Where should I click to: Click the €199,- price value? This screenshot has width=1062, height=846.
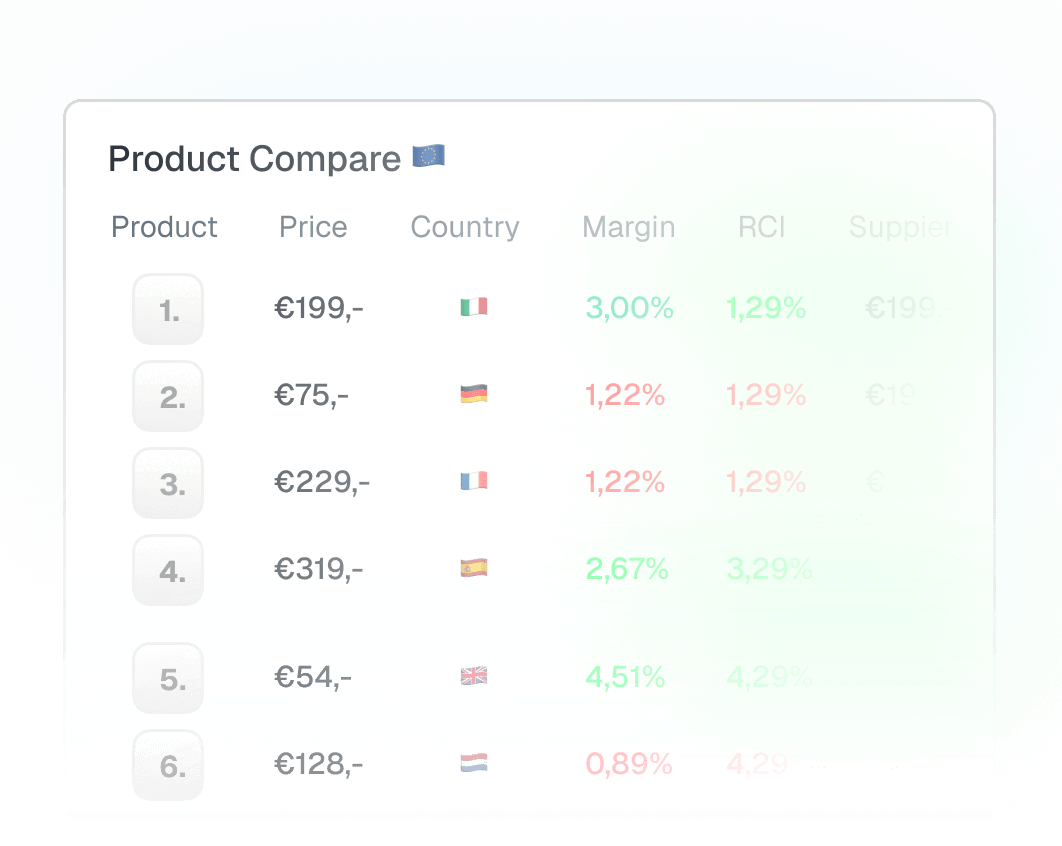pos(319,308)
